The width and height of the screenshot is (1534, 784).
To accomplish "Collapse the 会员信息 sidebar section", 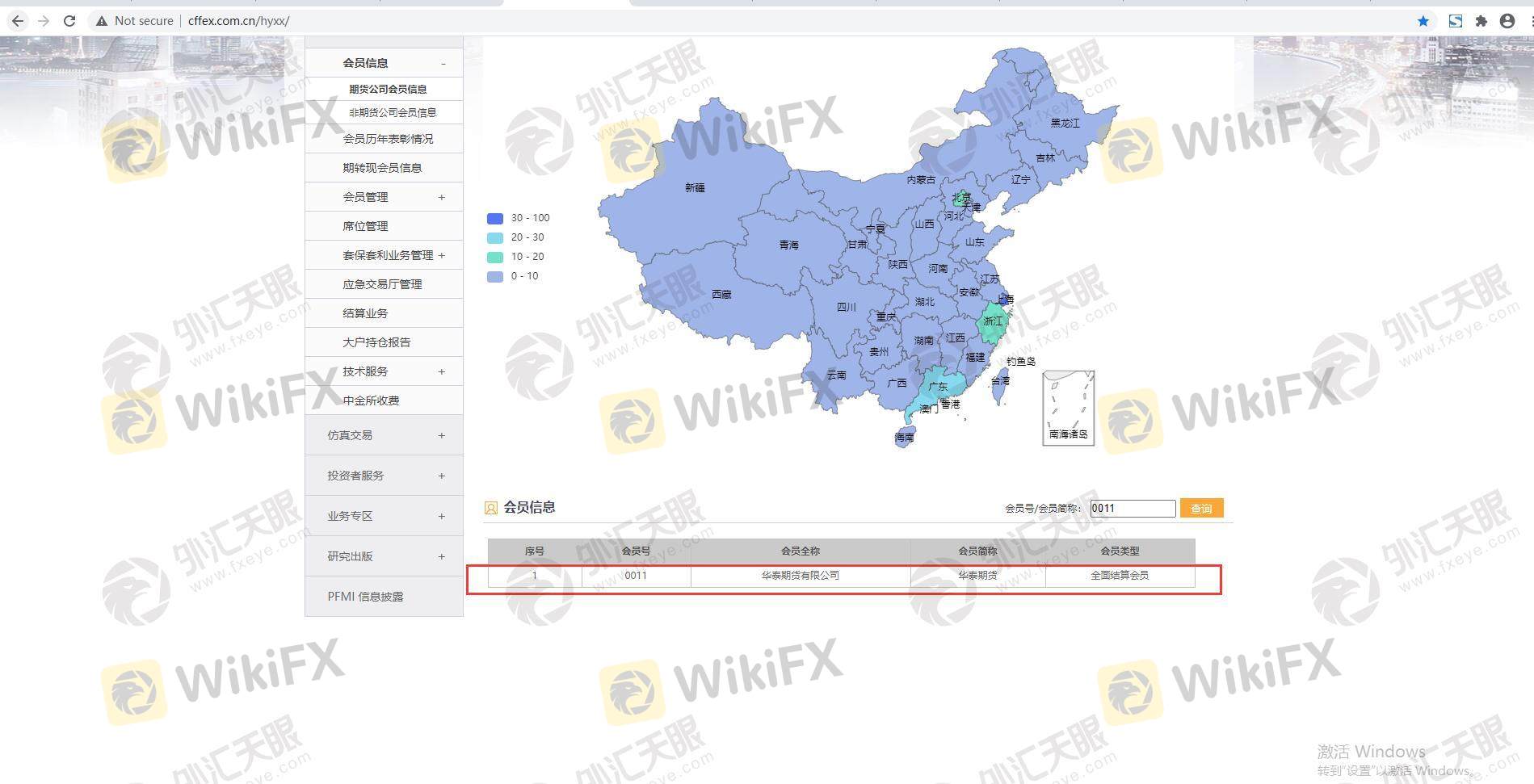I will coord(443,63).
